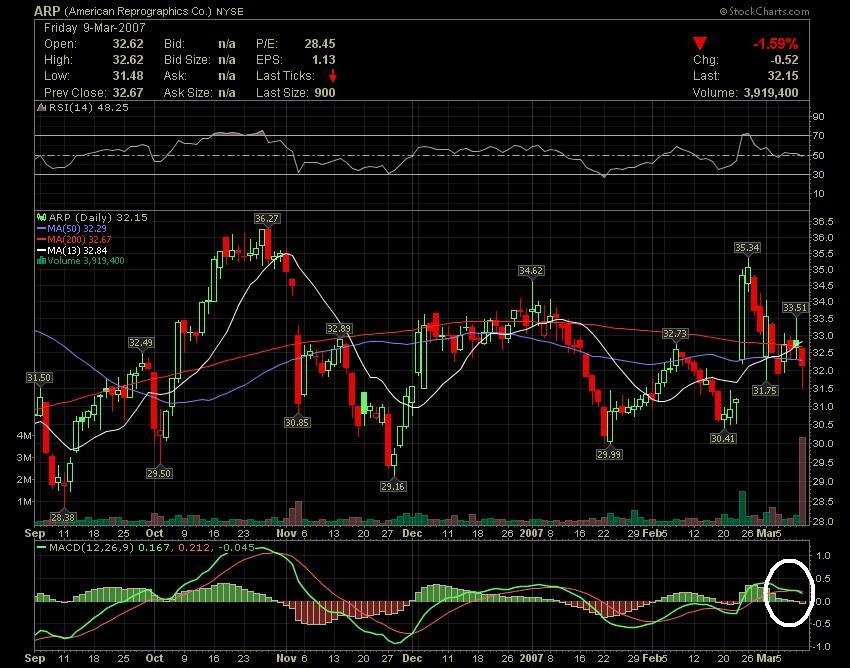This screenshot has height=668, width=850.
Task: Click the 30.41 low price label
Action: (723, 438)
